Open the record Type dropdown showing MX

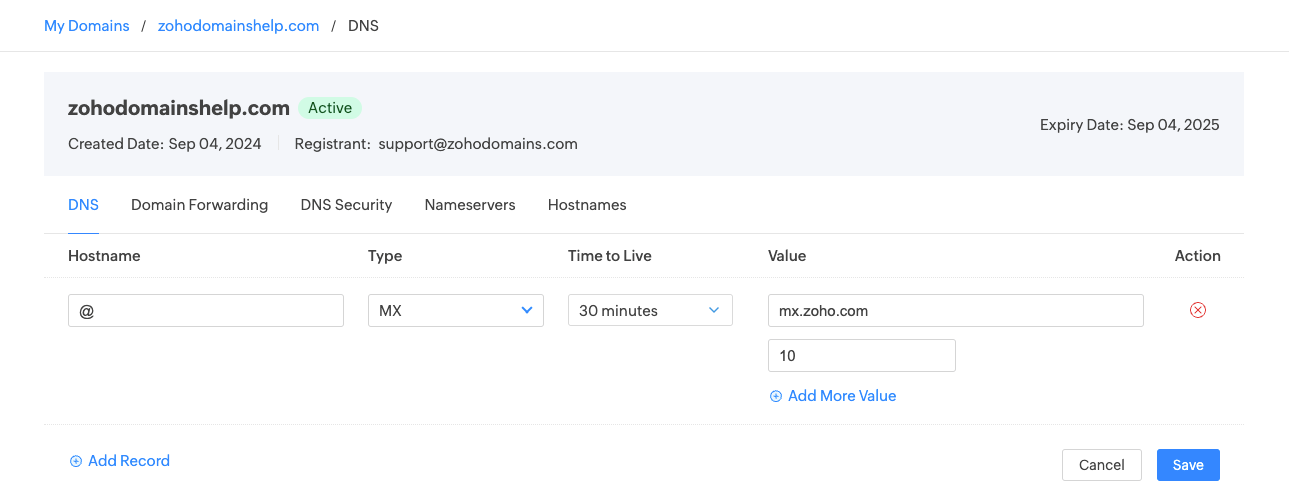click(455, 310)
